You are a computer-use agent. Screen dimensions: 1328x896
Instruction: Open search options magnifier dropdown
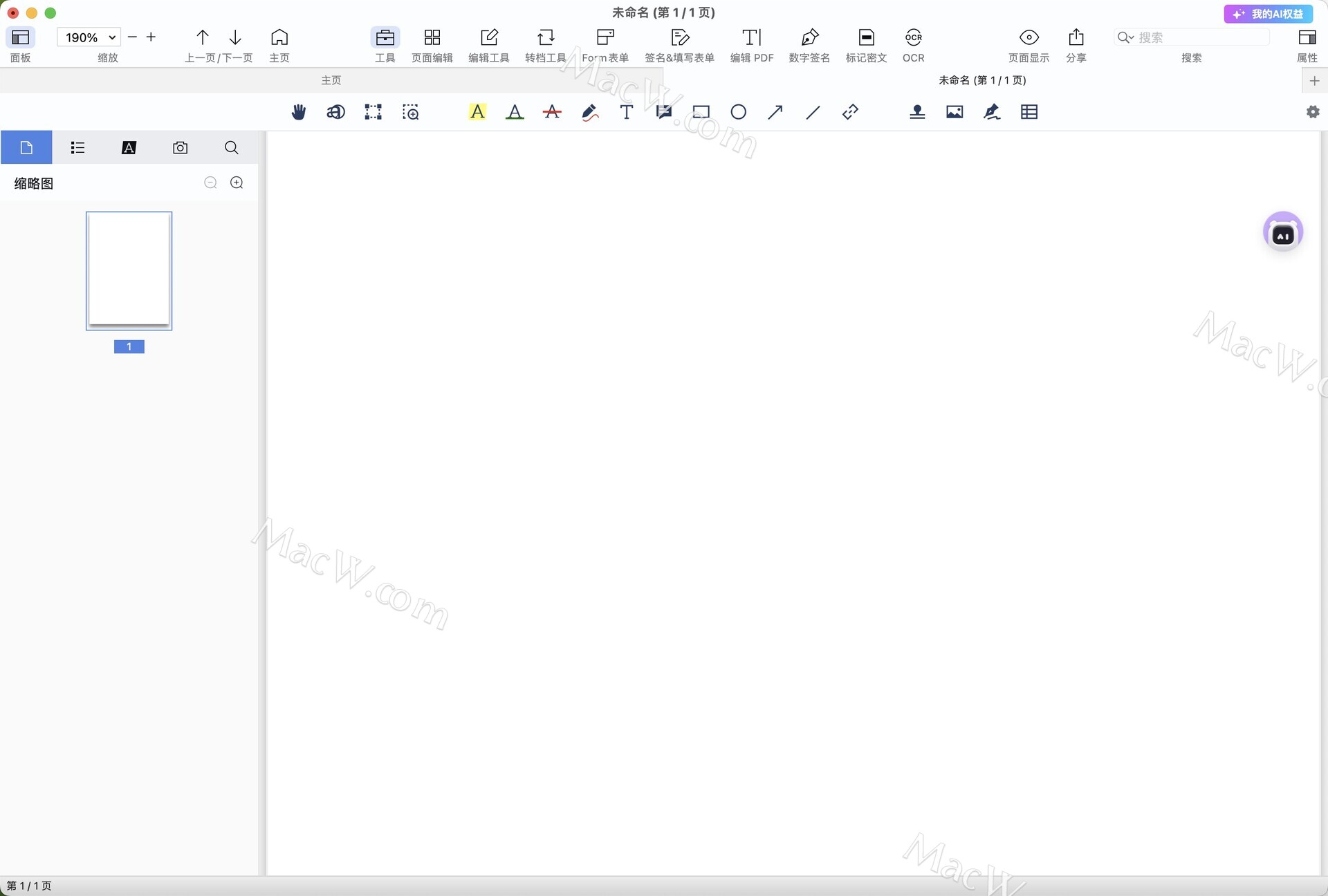pyautogui.click(x=1125, y=37)
